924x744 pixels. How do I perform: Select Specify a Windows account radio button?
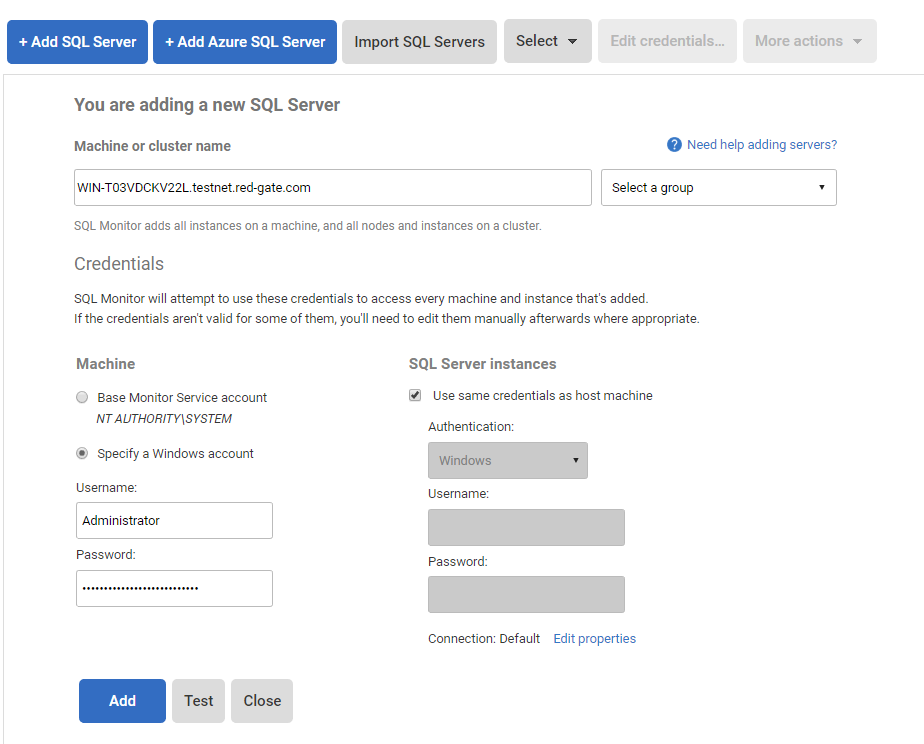83,454
